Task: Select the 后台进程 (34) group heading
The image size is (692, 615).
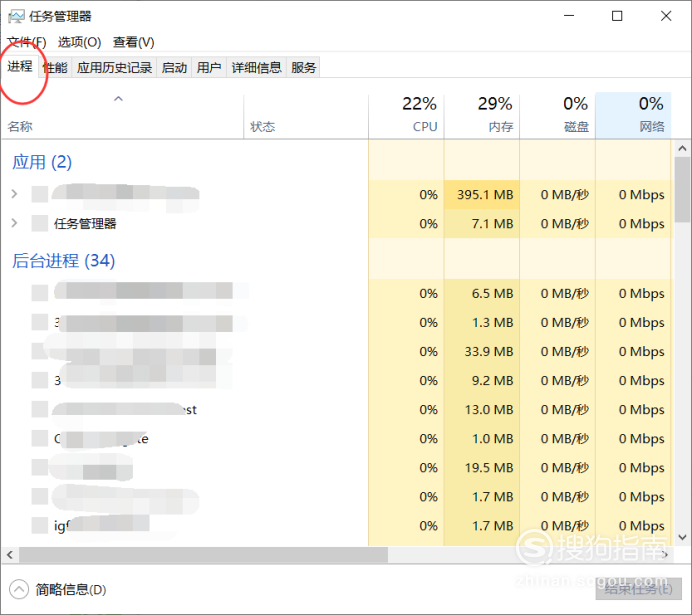Action: click(x=63, y=260)
